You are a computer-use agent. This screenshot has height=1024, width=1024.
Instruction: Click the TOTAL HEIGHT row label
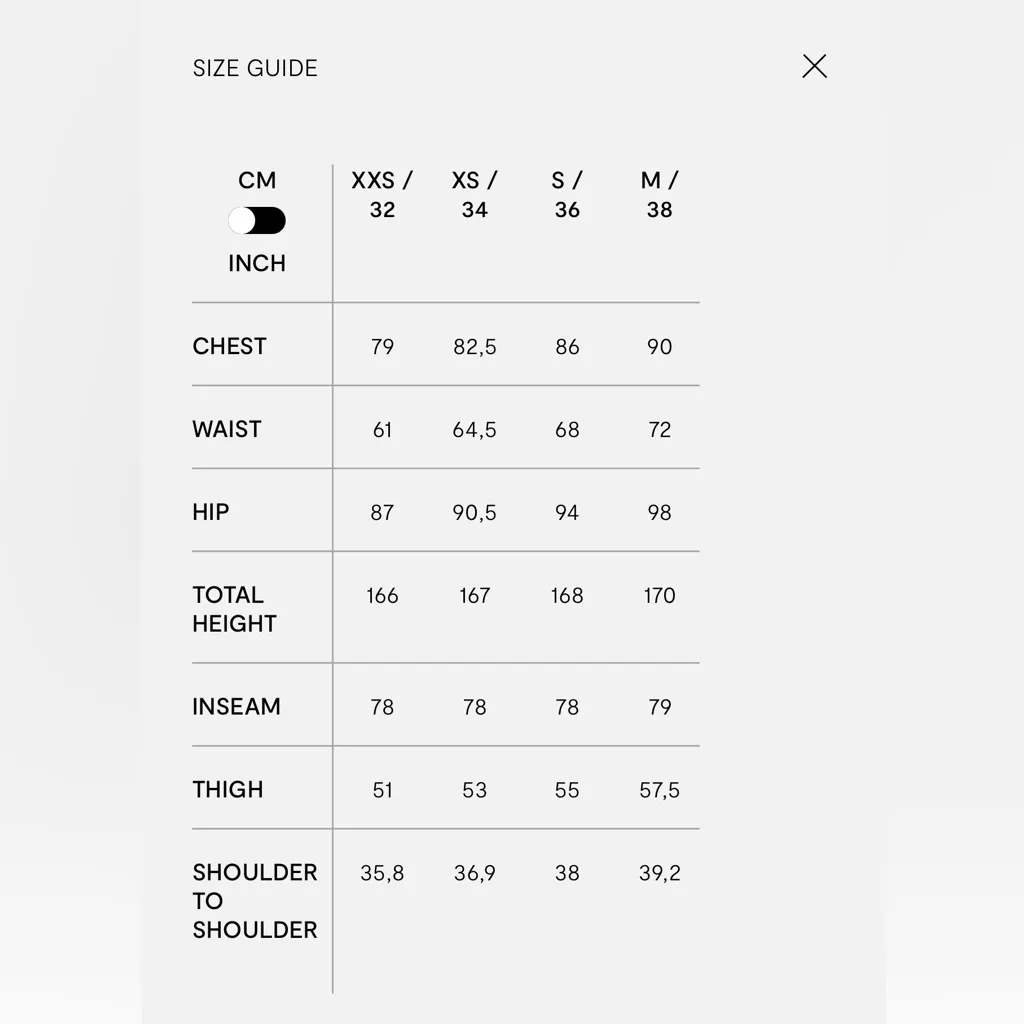click(234, 609)
